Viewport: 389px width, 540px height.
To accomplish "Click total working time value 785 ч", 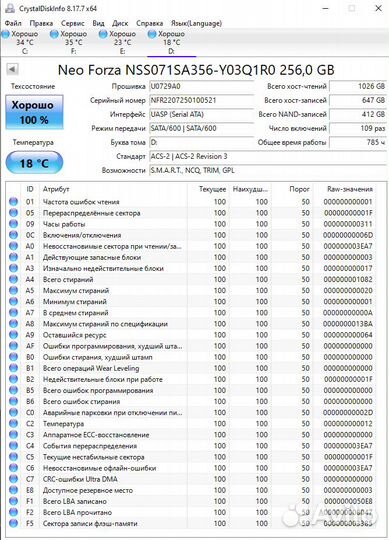I will pos(358,142).
